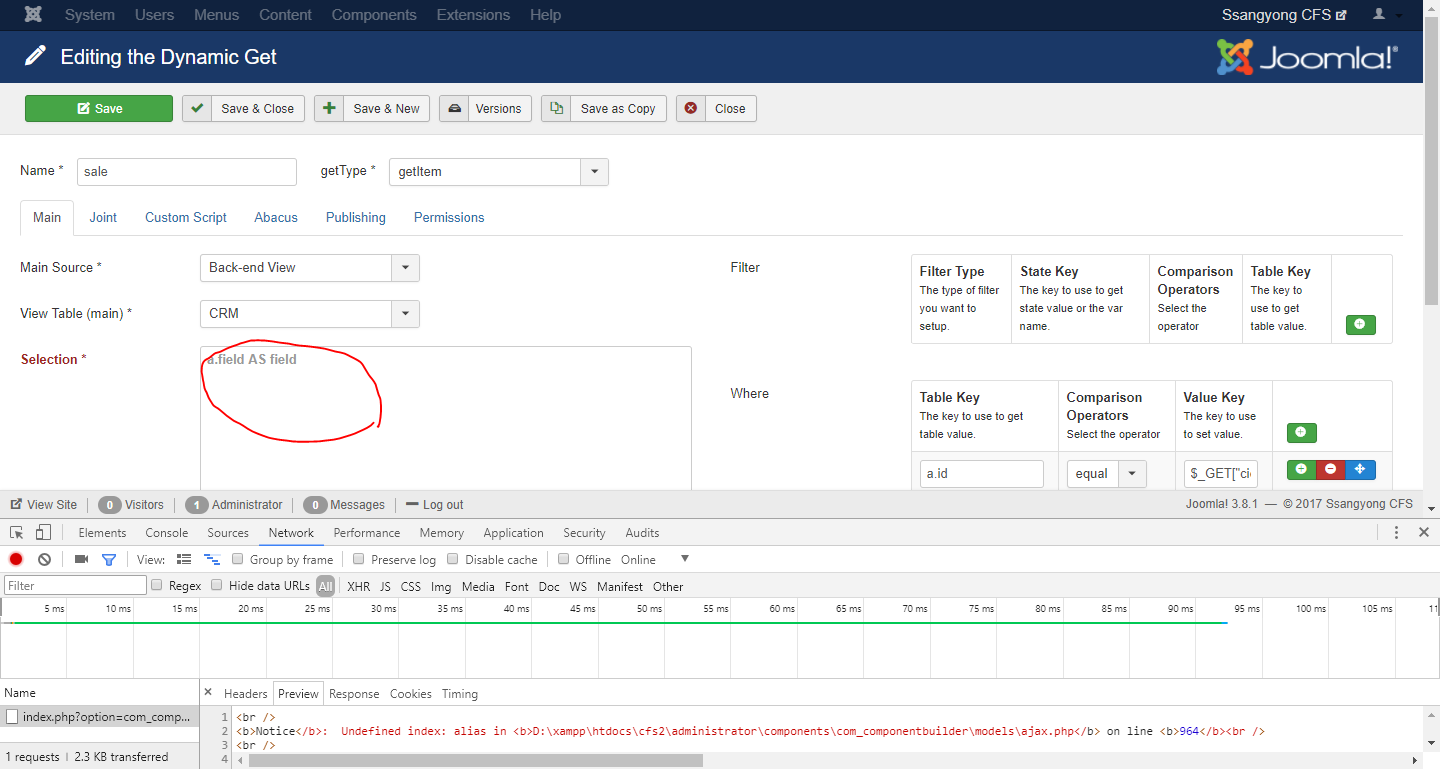
Task: Click the capture screenshots camera icon
Action: tap(81, 559)
